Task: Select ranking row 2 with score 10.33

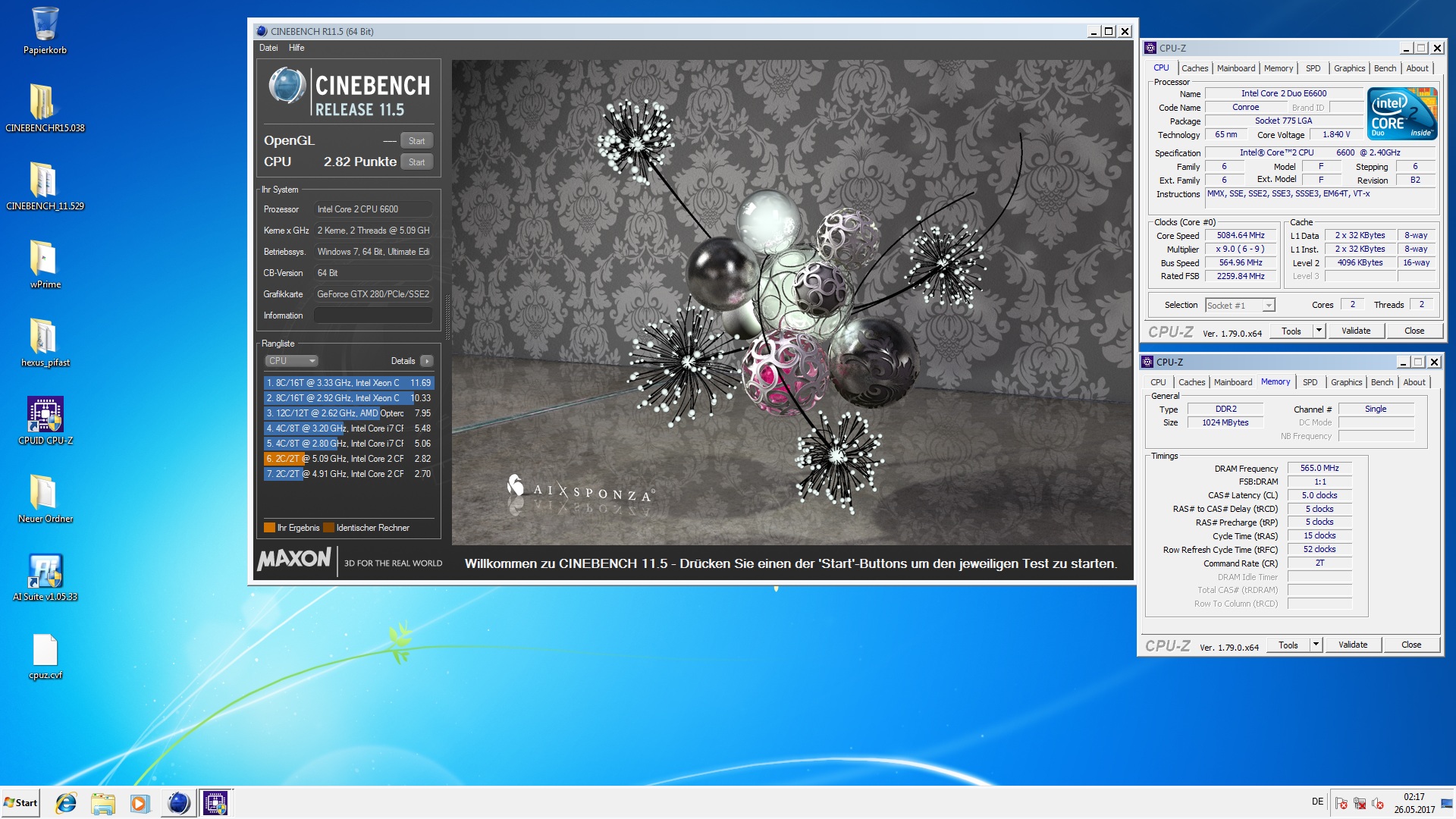Action: pos(349,398)
